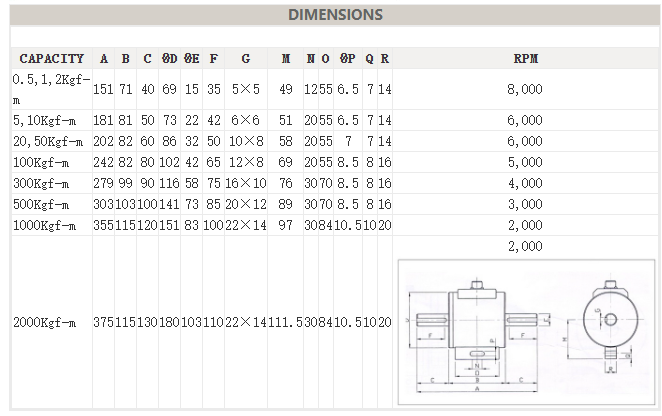The image size is (662, 416).
Task: Select the 5,10Kgf-m capacity row label
Action: [45, 121]
